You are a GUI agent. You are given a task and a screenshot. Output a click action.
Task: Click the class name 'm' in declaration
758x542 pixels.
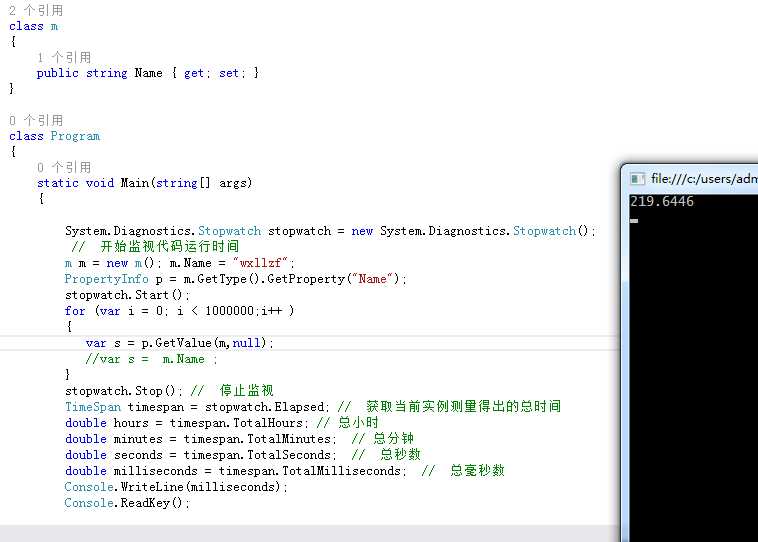click(x=54, y=26)
